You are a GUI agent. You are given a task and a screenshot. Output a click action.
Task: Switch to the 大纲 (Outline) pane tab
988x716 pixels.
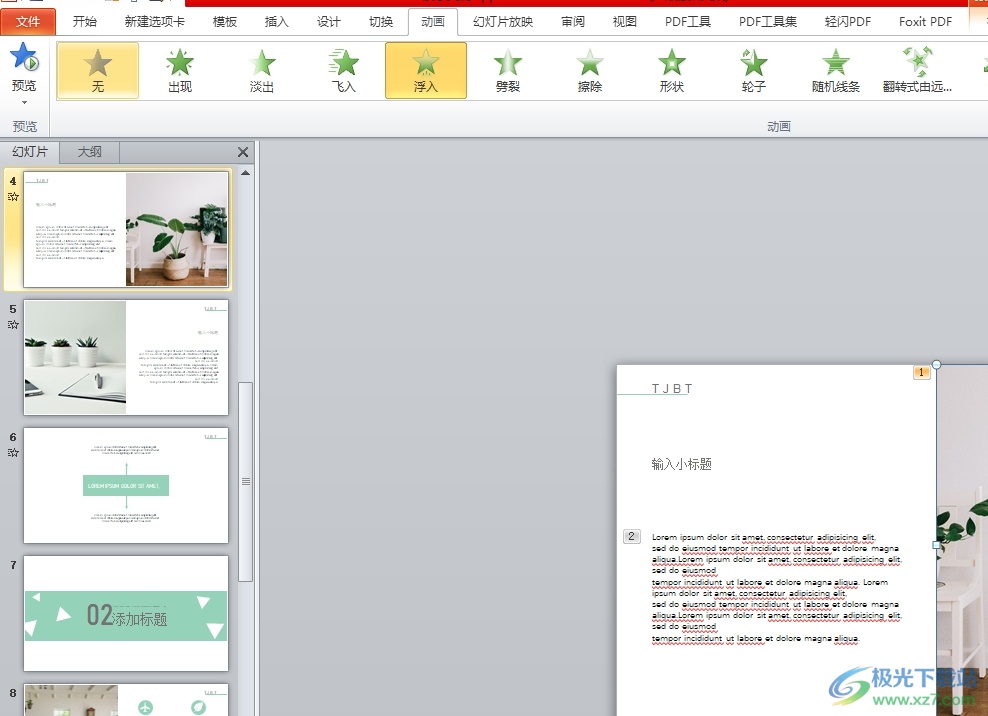(x=90, y=152)
